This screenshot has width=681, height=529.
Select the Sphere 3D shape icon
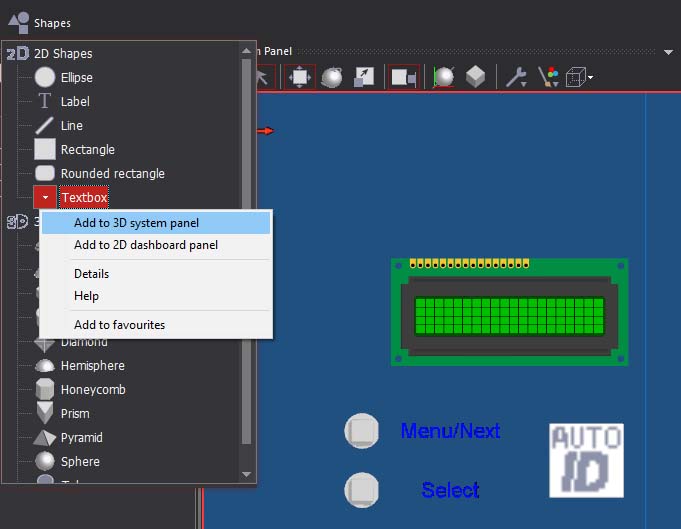(45, 461)
